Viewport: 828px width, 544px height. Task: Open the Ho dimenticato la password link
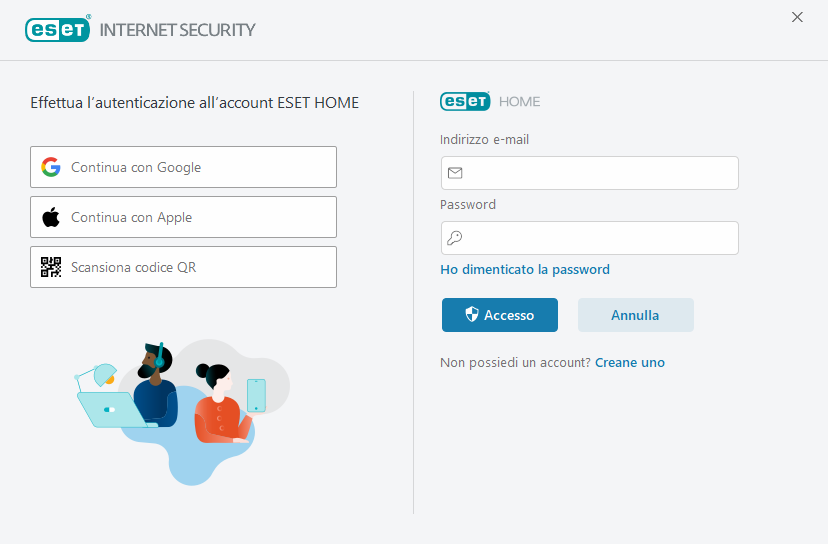[525, 269]
